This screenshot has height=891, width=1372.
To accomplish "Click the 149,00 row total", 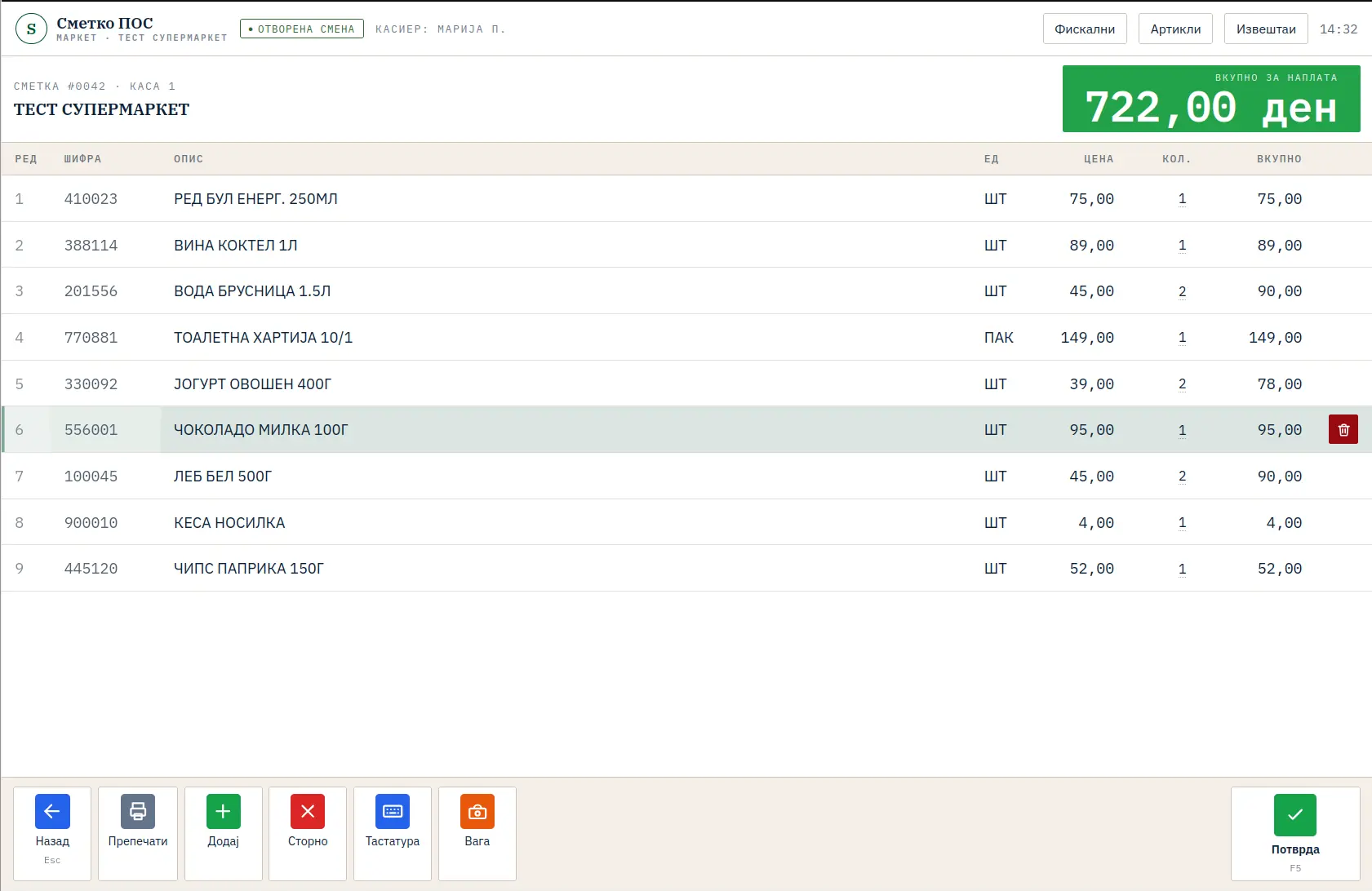I will pyautogui.click(x=1275, y=338).
